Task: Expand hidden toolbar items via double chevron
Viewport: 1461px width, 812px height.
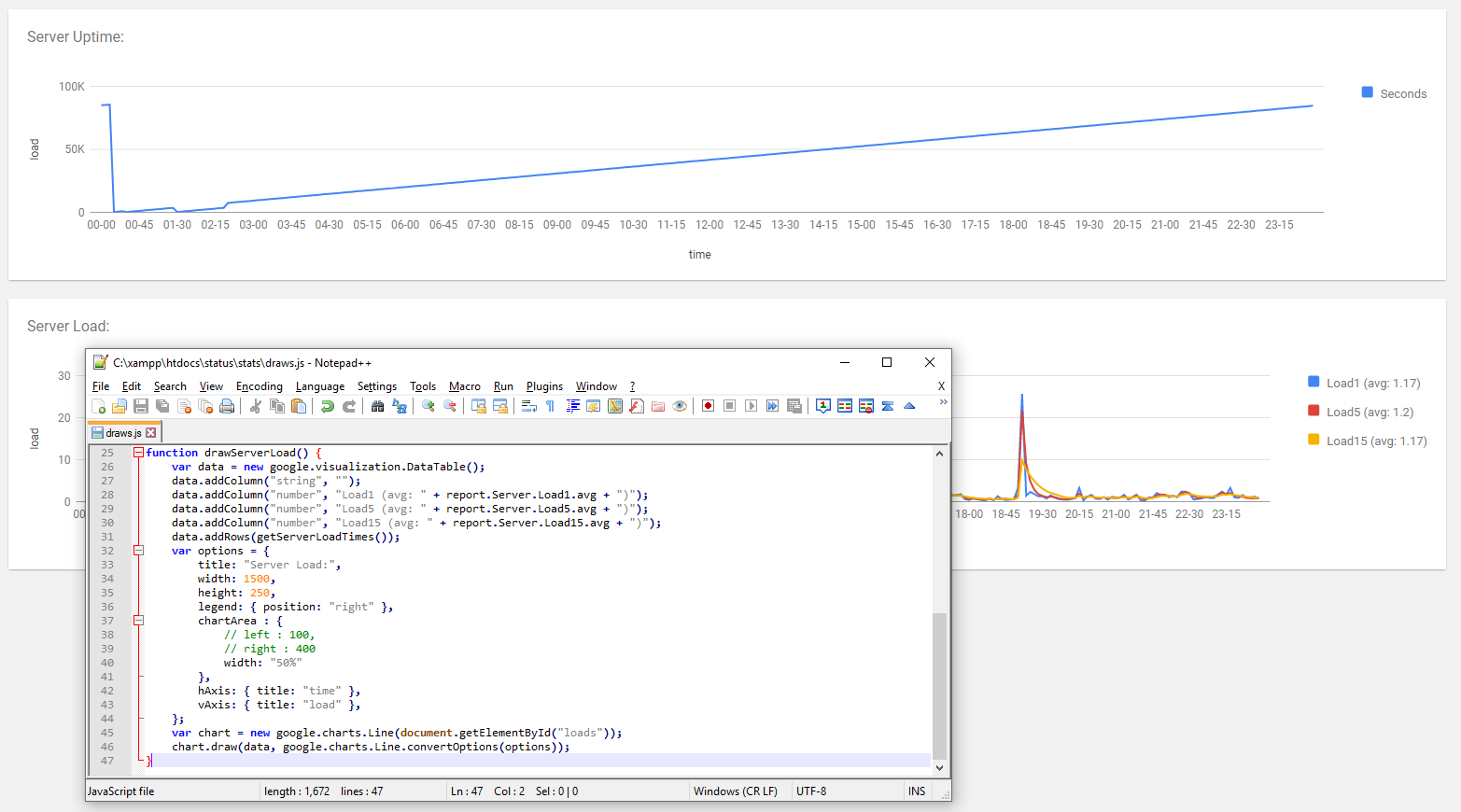Action: point(943,402)
